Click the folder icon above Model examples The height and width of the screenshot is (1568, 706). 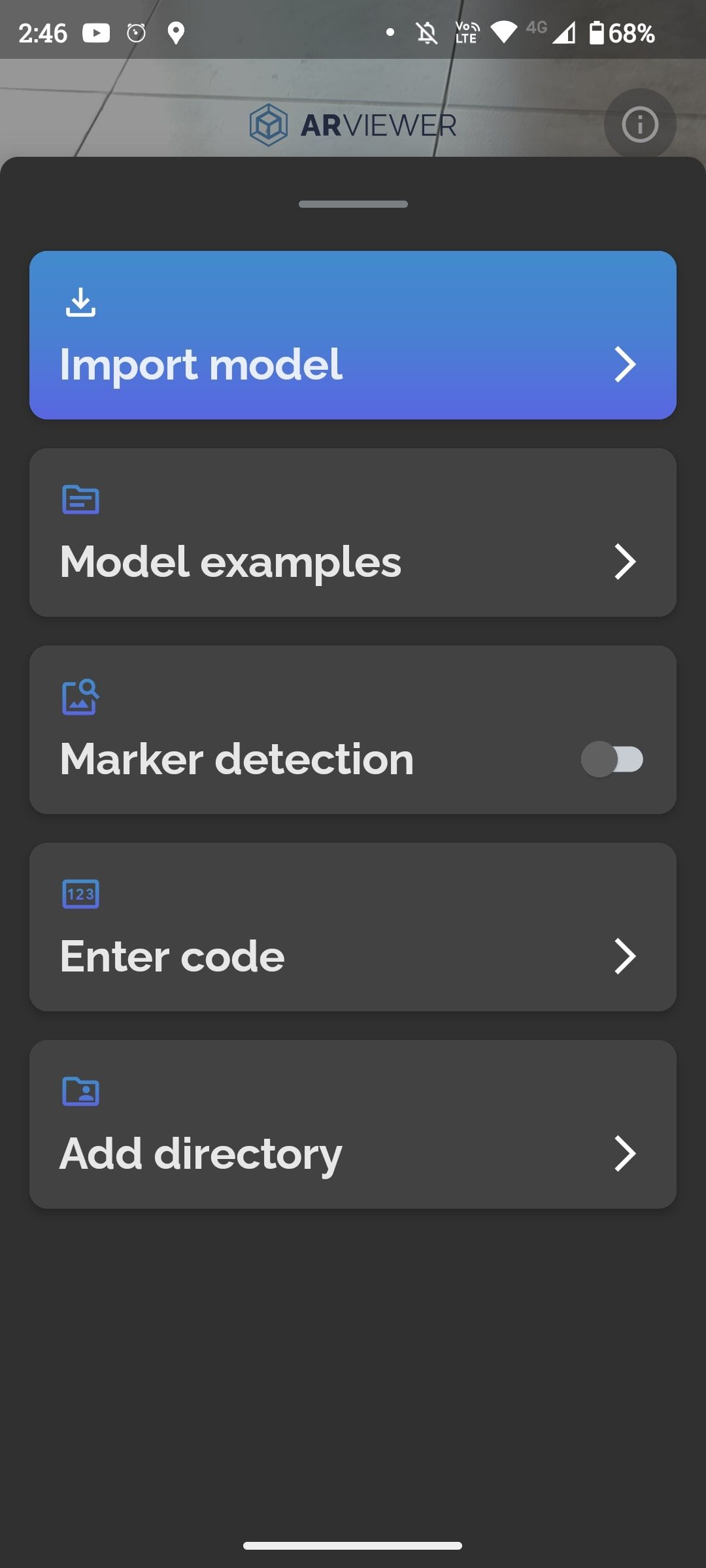tap(80, 500)
